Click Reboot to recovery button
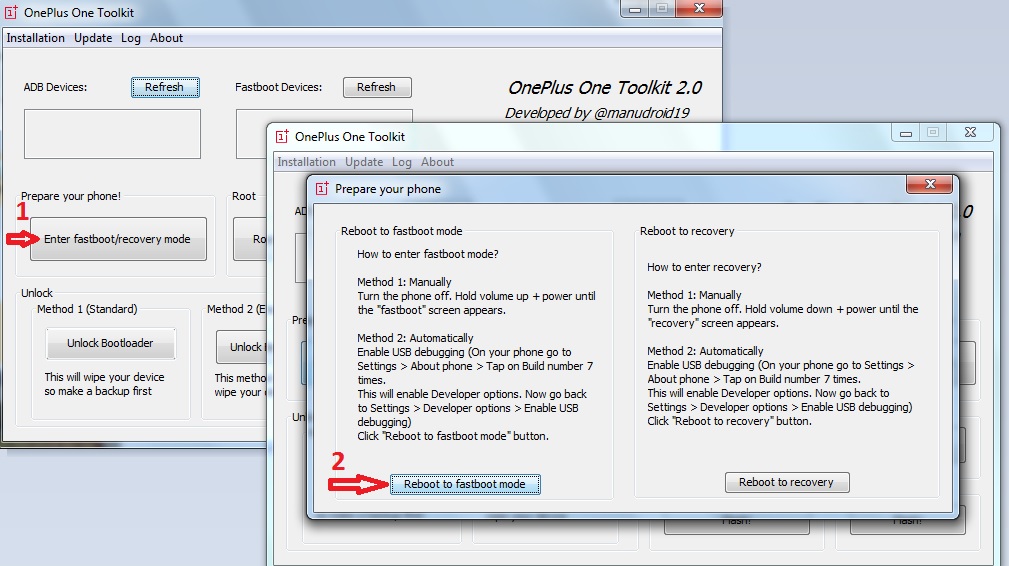Screen dimensions: 1009x566 [x=786, y=482]
